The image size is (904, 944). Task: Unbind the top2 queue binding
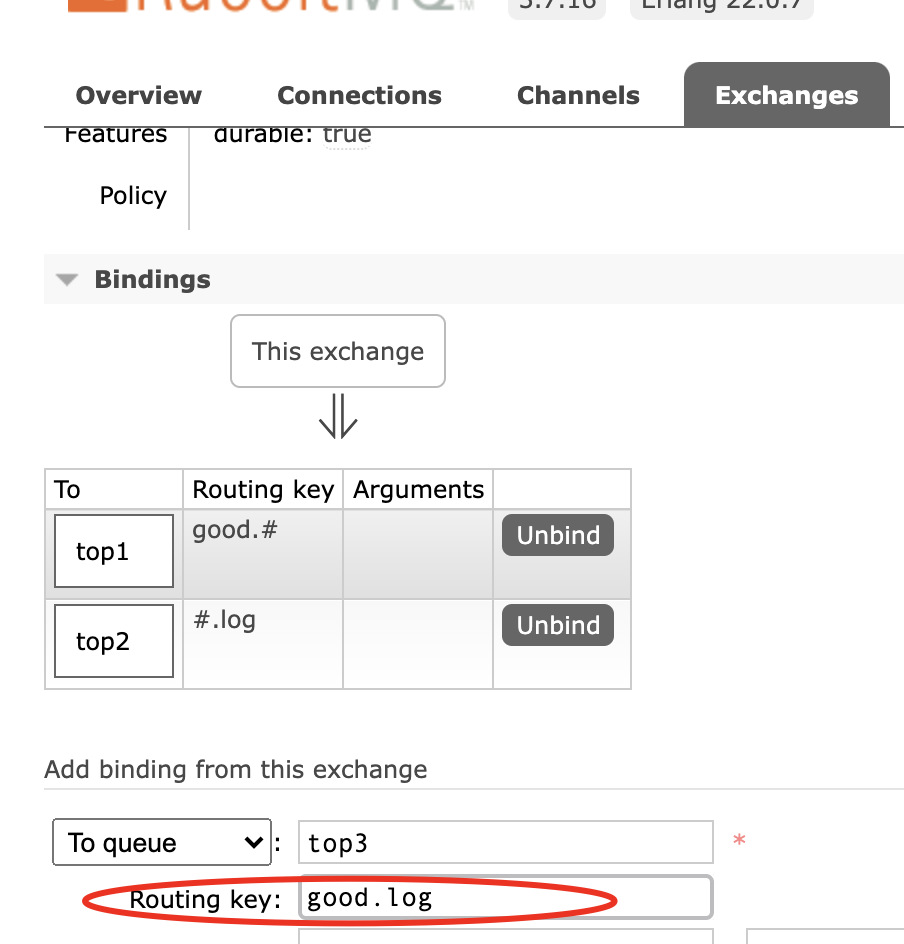point(558,626)
